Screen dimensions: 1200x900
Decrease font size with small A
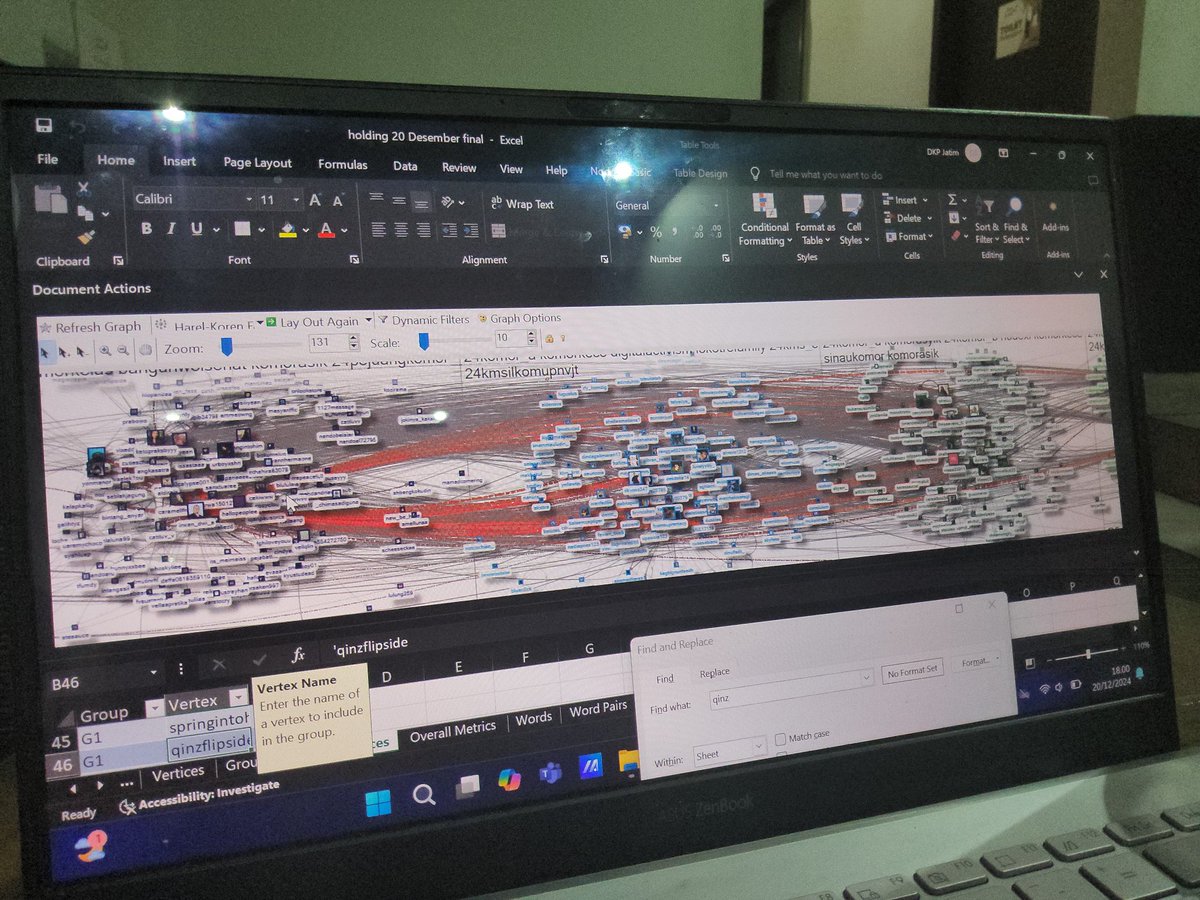[x=338, y=201]
